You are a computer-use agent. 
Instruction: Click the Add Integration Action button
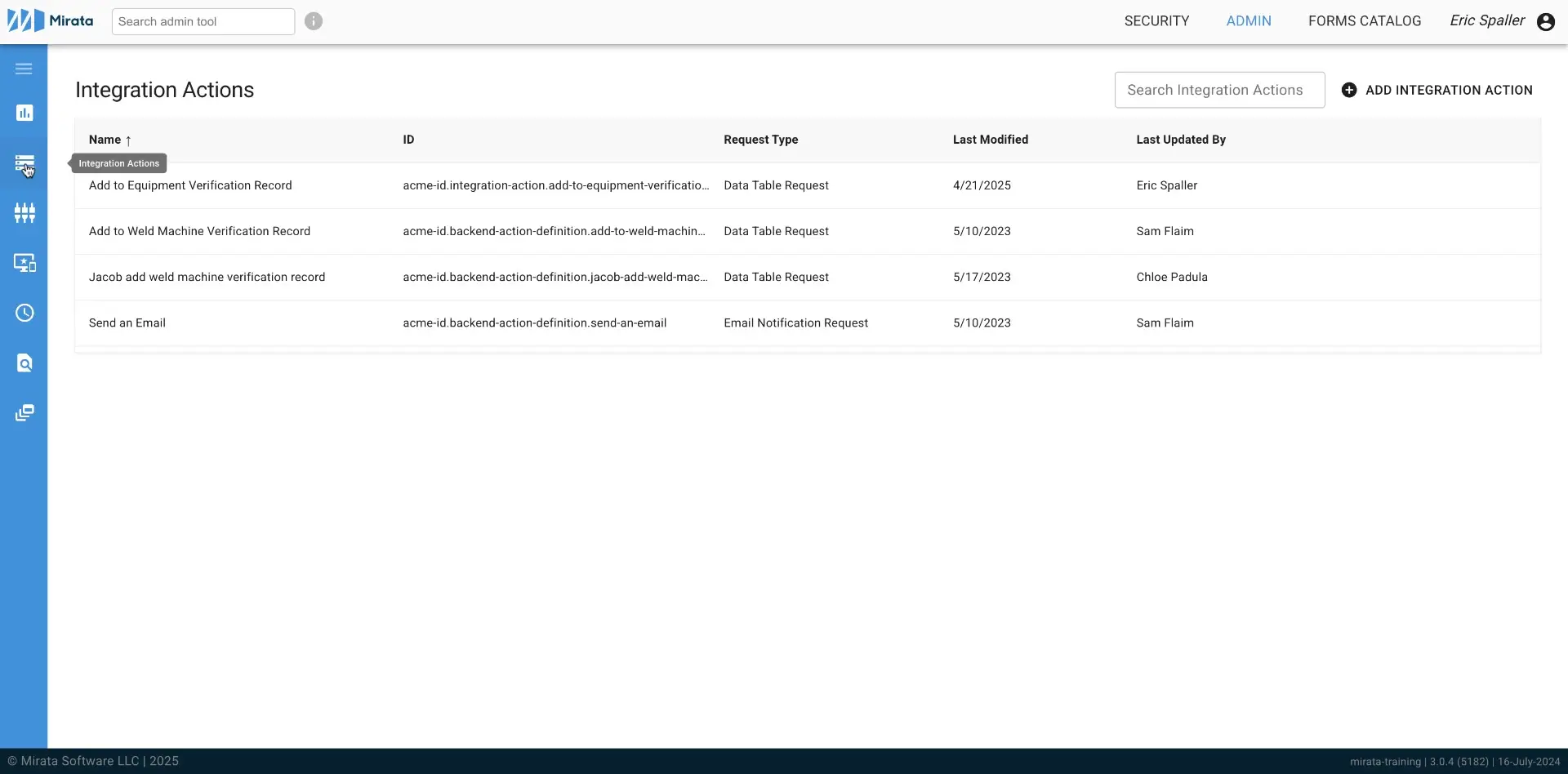(x=1450, y=90)
